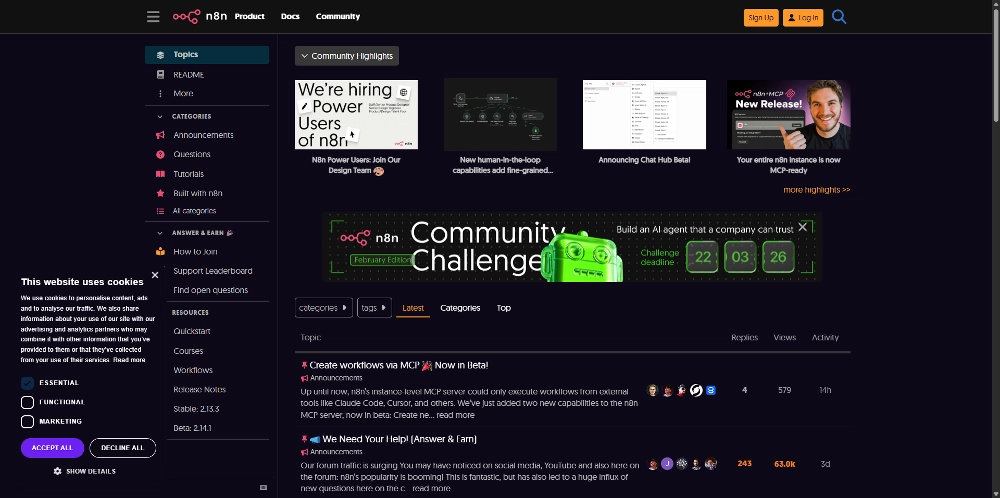
Task: Click the Announcements megaphone icon in sidebar
Action: click(161, 135)
